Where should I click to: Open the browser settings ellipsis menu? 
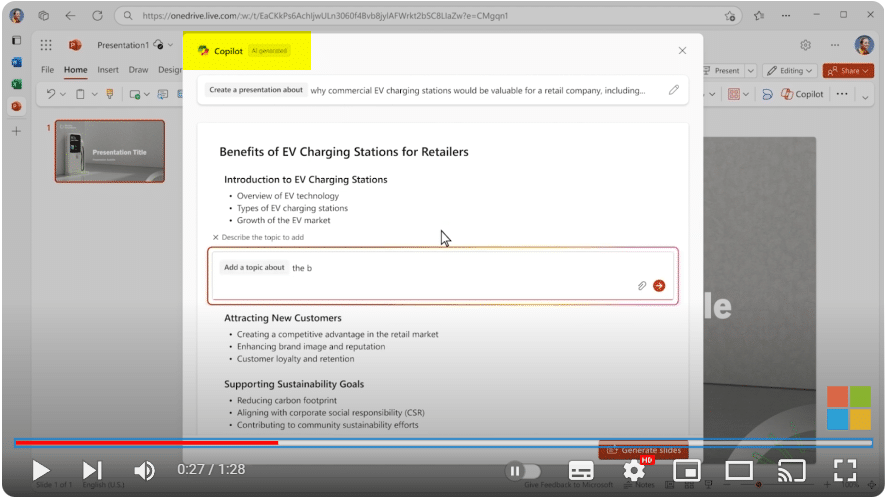click(x=786, y=15)
